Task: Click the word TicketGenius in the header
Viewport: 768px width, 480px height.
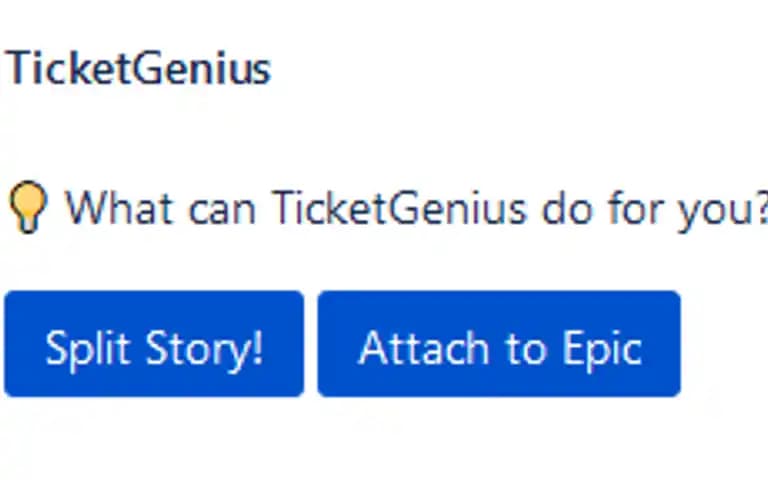Action: pos(138,69)
